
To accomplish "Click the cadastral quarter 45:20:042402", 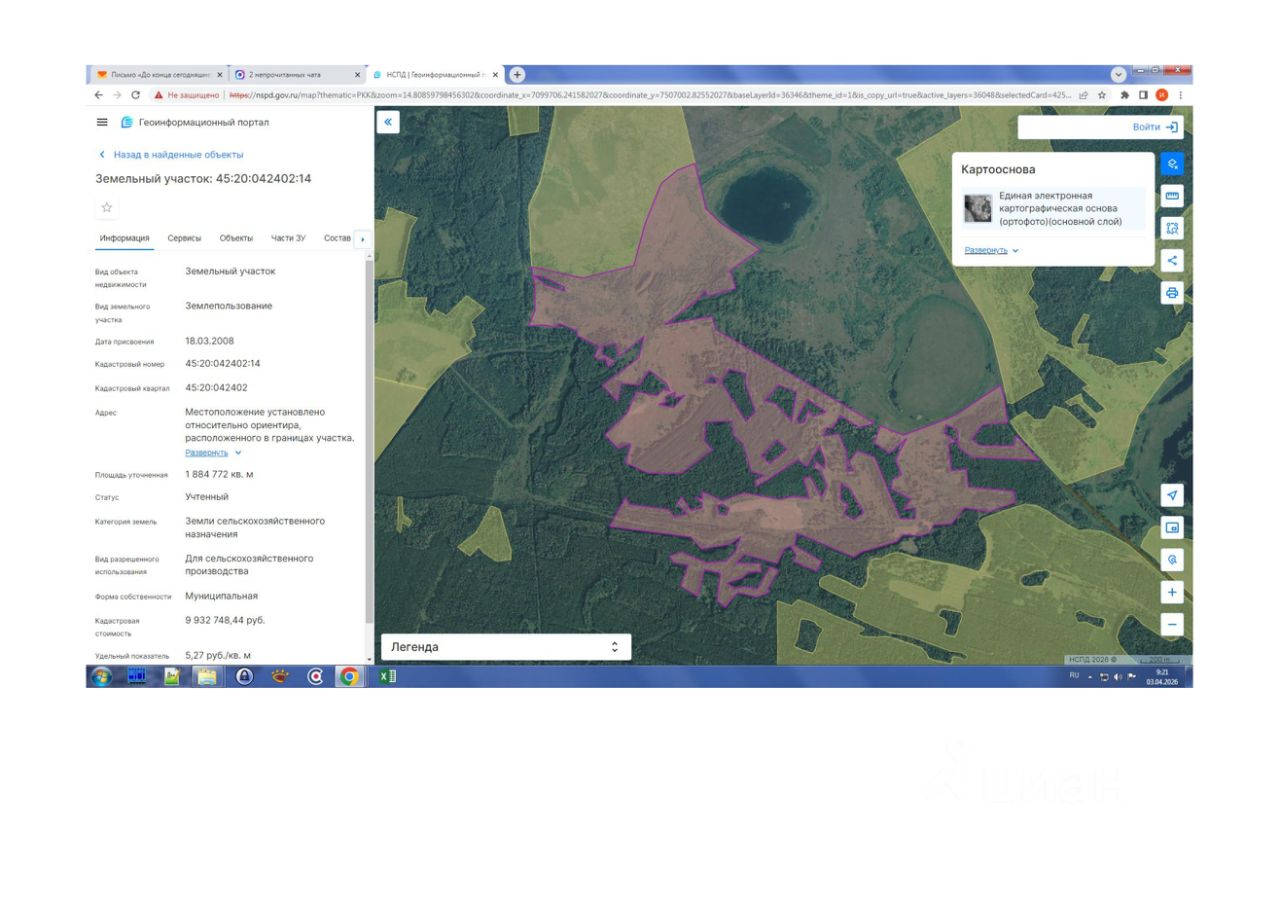I will (x=216, y=387).
